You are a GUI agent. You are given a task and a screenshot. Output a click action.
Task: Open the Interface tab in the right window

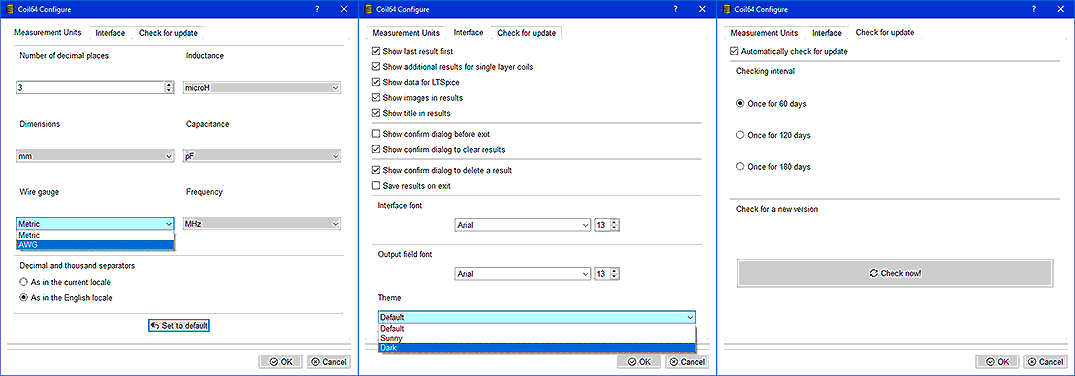(x=827, y=33)
